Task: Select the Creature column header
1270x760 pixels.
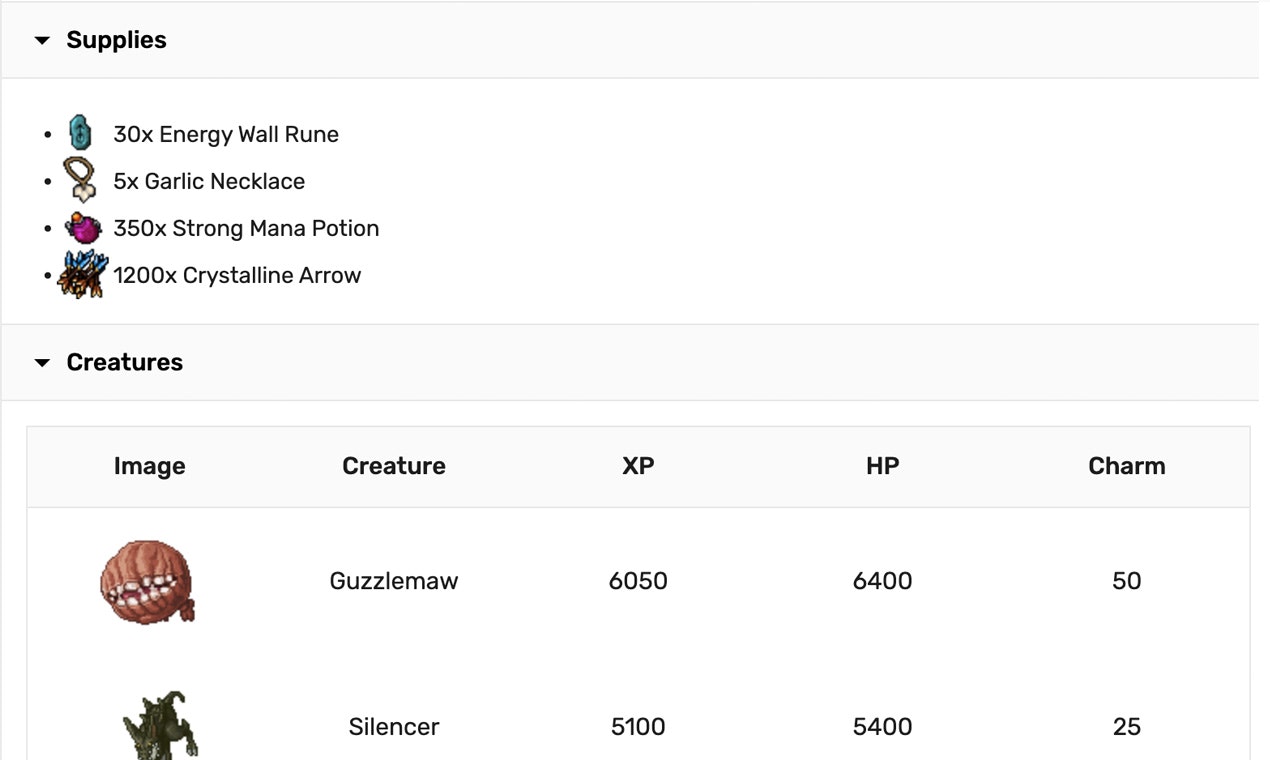Action: (393, 466)
